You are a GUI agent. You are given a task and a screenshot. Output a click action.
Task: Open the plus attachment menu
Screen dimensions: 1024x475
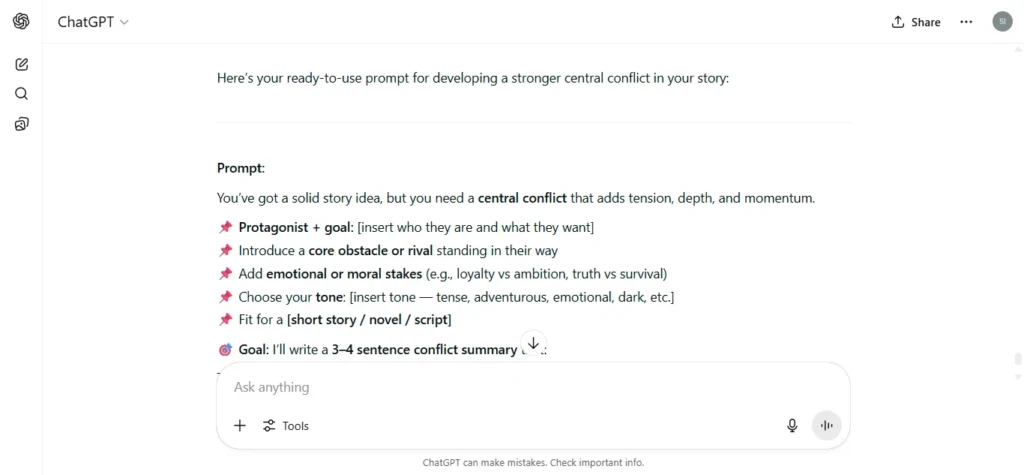(x=240, y=426)
